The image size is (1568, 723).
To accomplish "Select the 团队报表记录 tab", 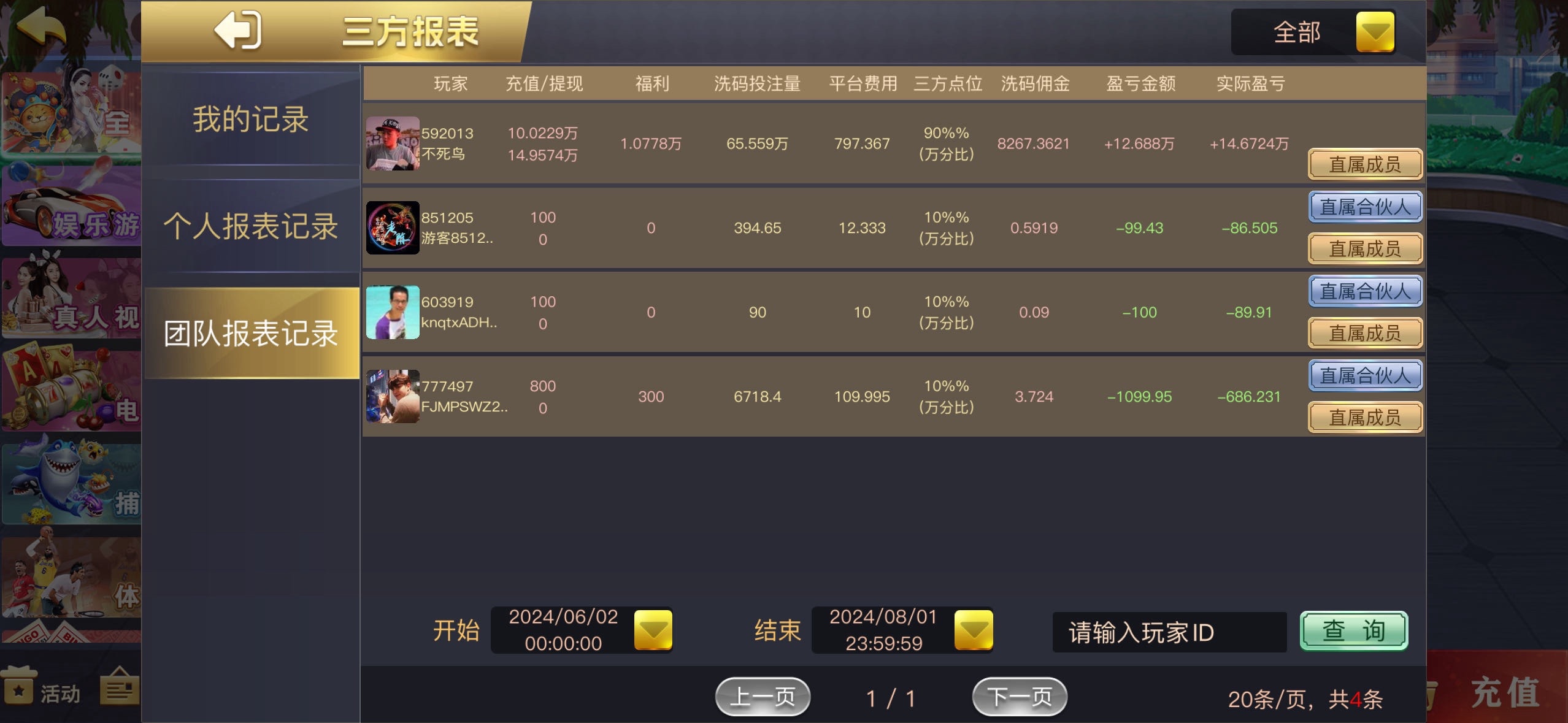I will 251,333.
